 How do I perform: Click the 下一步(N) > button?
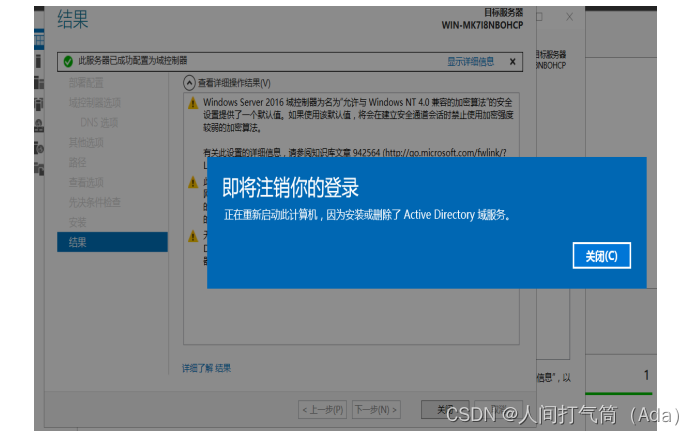pos(376,409)
